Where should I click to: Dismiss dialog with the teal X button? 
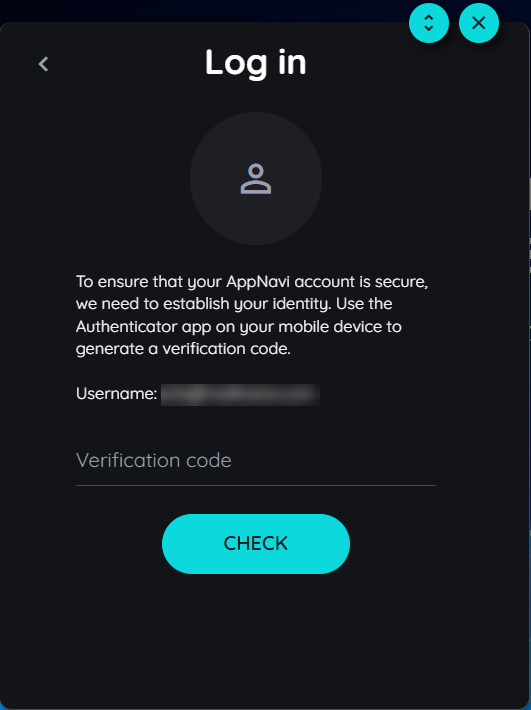click(478, 23)
